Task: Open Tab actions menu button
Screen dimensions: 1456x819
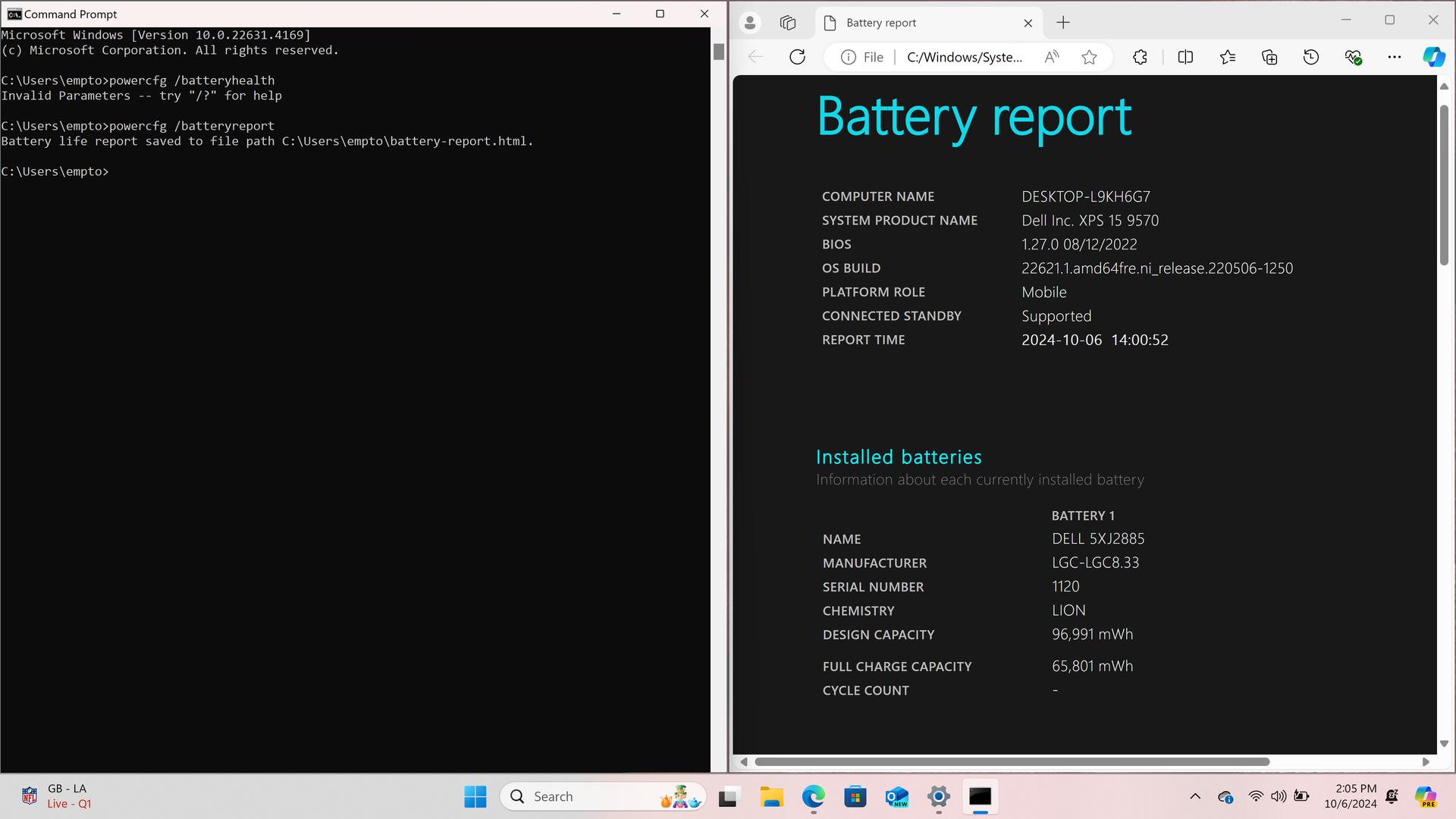Action: [x=788, y=23]
